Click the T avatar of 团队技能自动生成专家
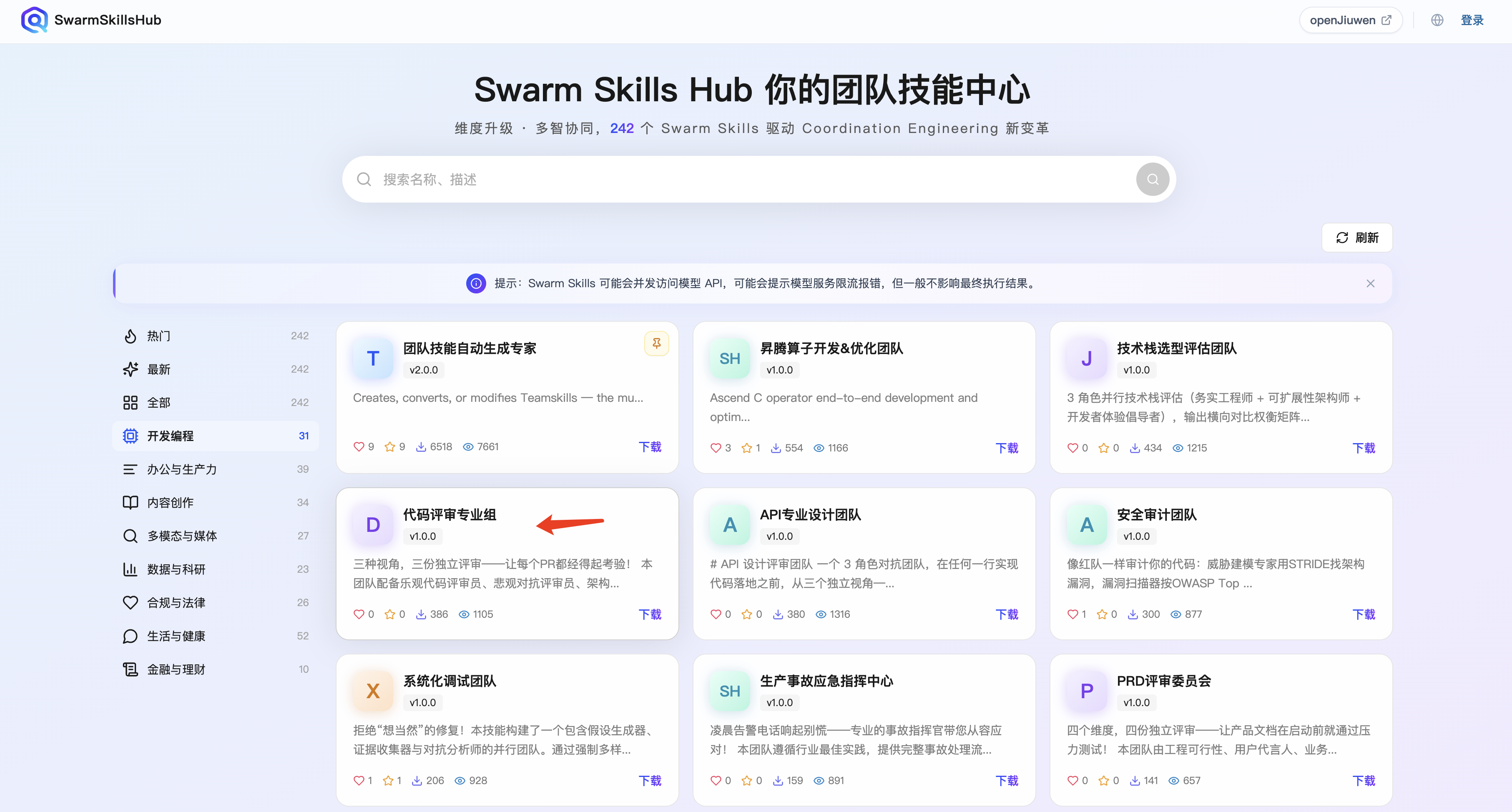Screen dimensions: 1512x812 [x=373, y=358]
